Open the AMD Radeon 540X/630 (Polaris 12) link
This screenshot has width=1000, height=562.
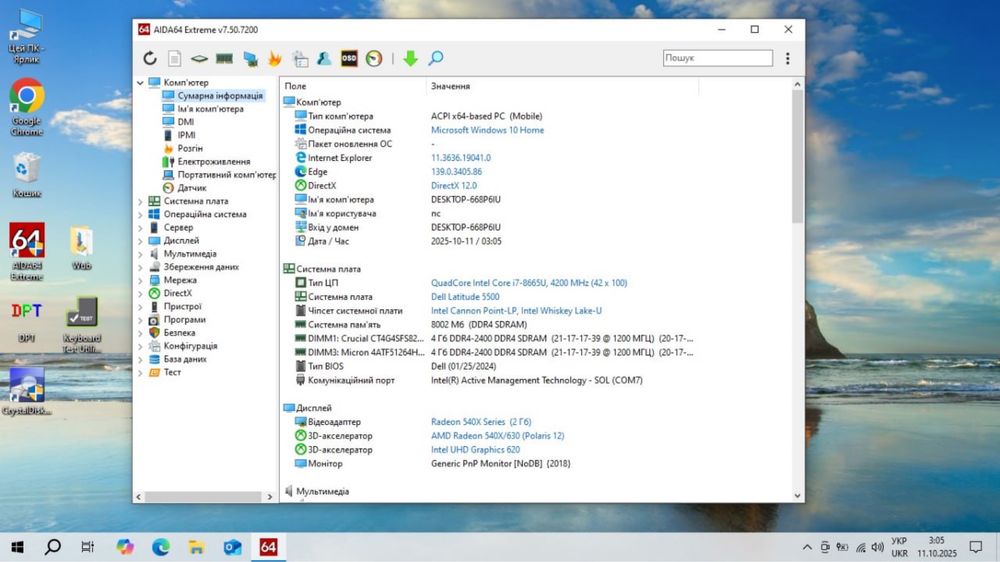(497, 436)
